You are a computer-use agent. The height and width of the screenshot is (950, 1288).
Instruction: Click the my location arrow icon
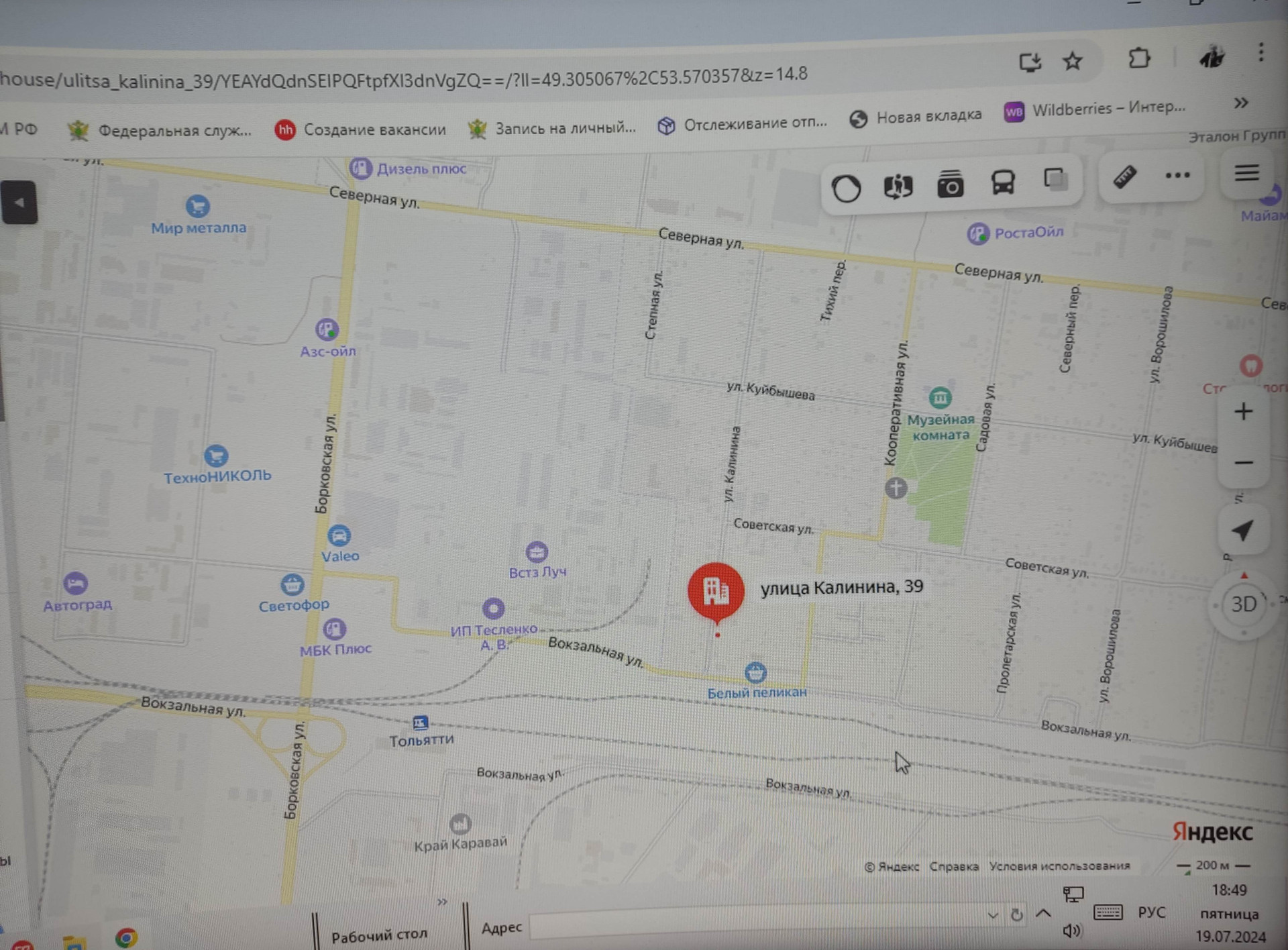coord(1242,530)
